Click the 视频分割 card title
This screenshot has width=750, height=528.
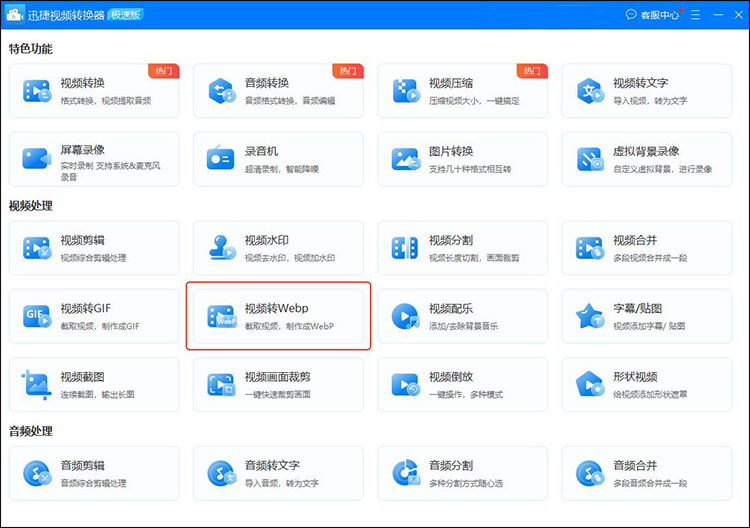tap(451, 240)
